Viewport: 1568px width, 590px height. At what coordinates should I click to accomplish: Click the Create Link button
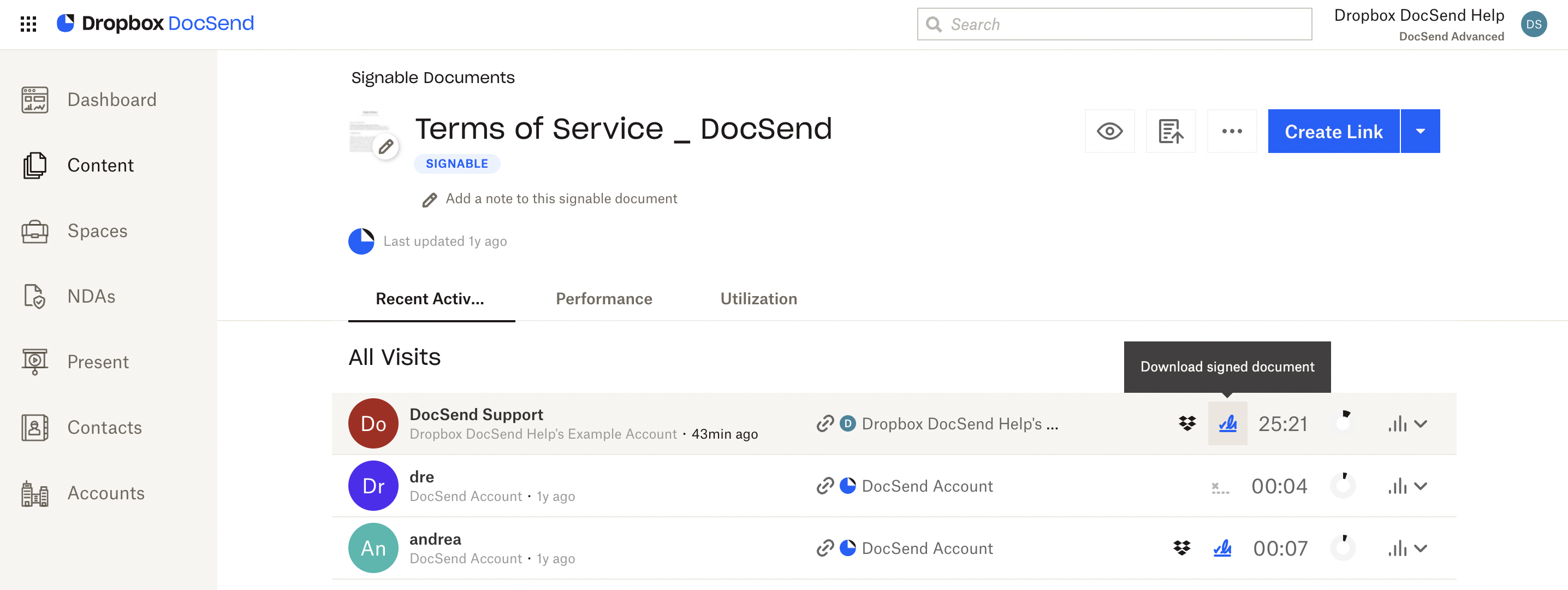coord(1333,131)
